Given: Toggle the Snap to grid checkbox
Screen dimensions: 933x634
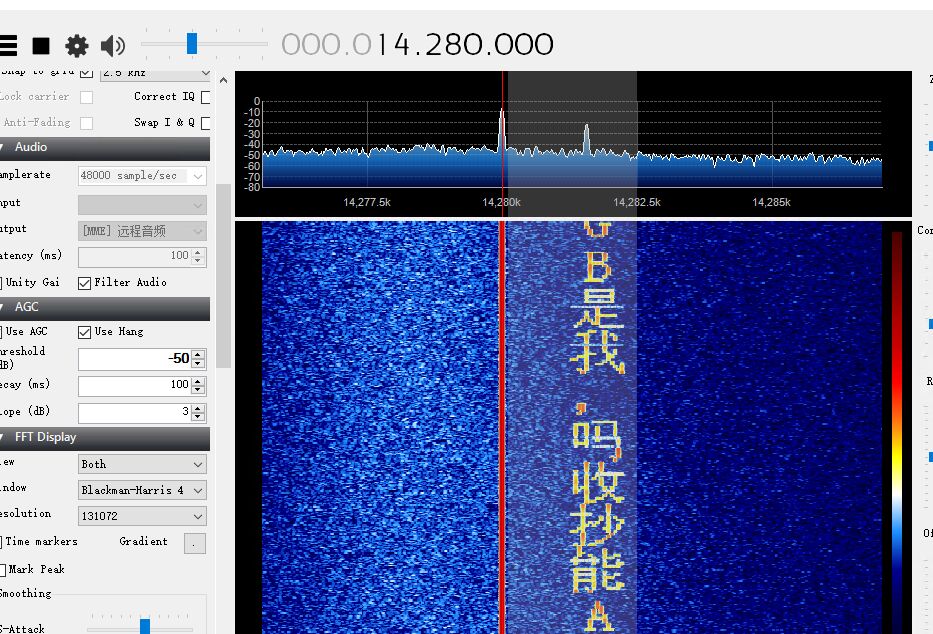Looking at the screenshot, I should click(86, 72).
